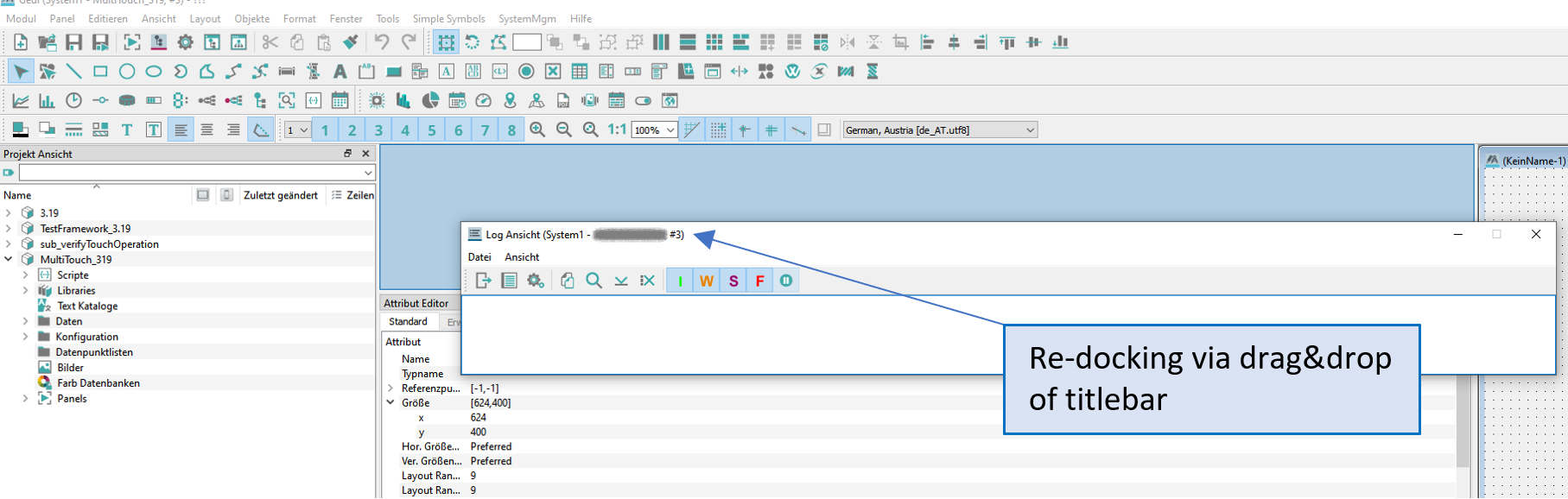The height and width of the screenshot is (499, 1568).
Task: Insert a trend chart widget
Action: pyautogui.click(x=21, y=101)
